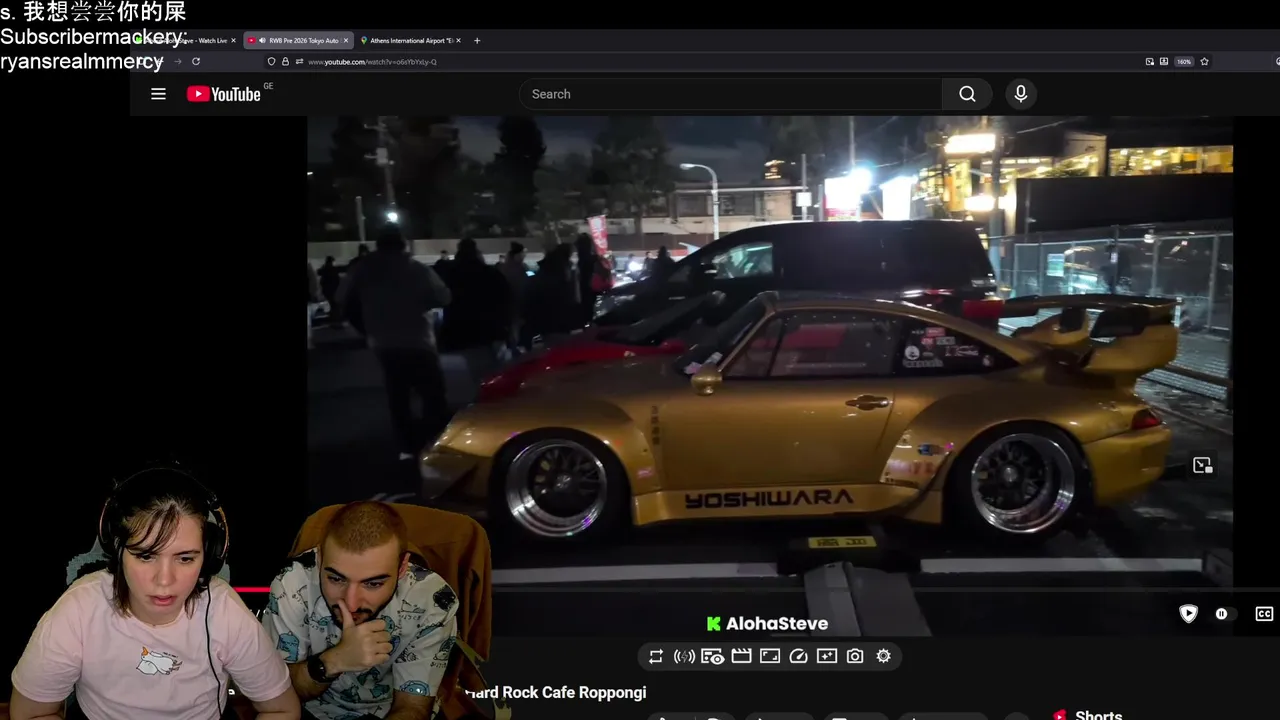Screen dimensions: 1280x720
Task: Open the YouTube hamburger guide menu
Action: (x=158, y=94)
